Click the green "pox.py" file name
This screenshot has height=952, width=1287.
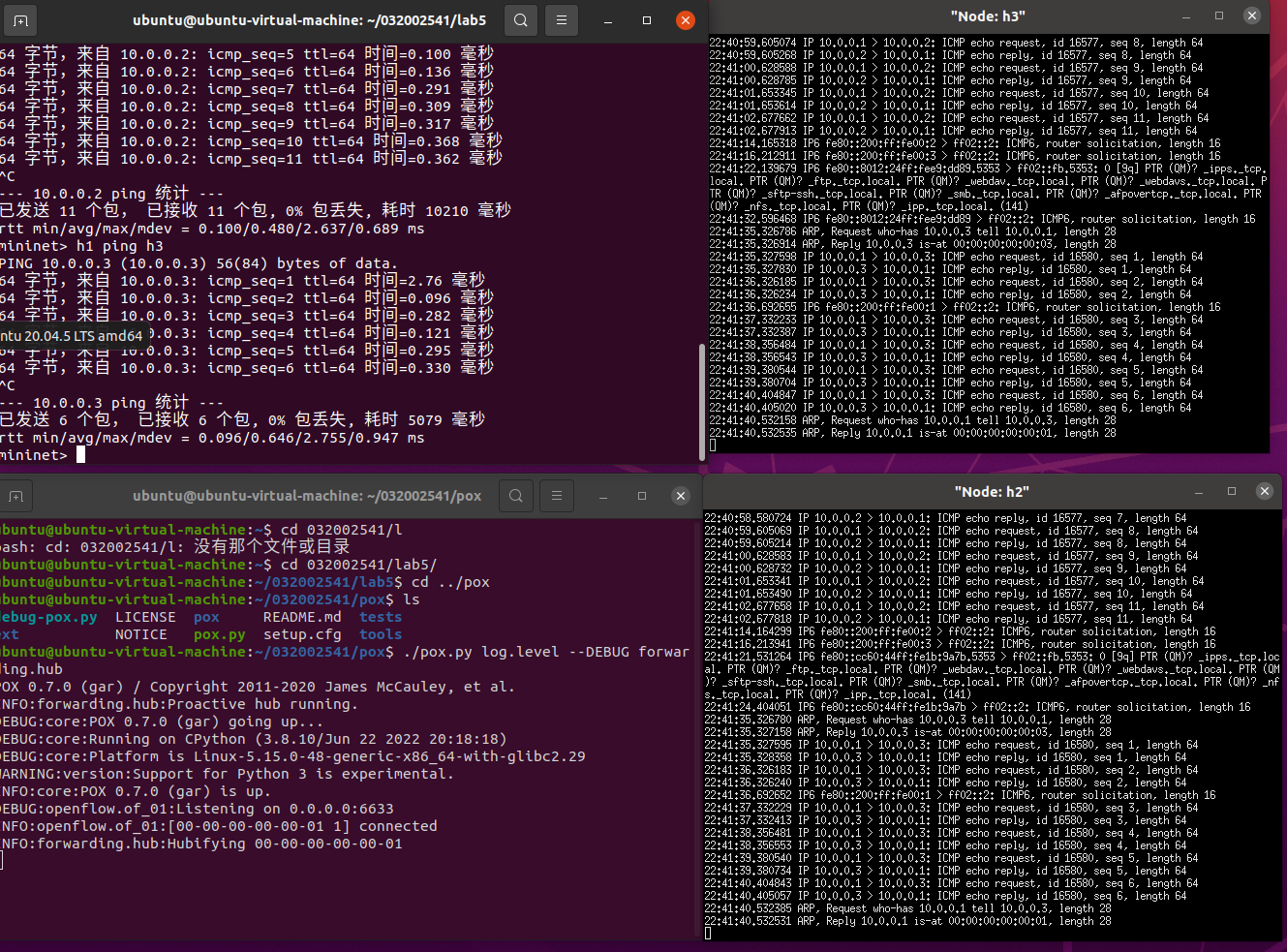pyautogui.click(x=220, y=634)
